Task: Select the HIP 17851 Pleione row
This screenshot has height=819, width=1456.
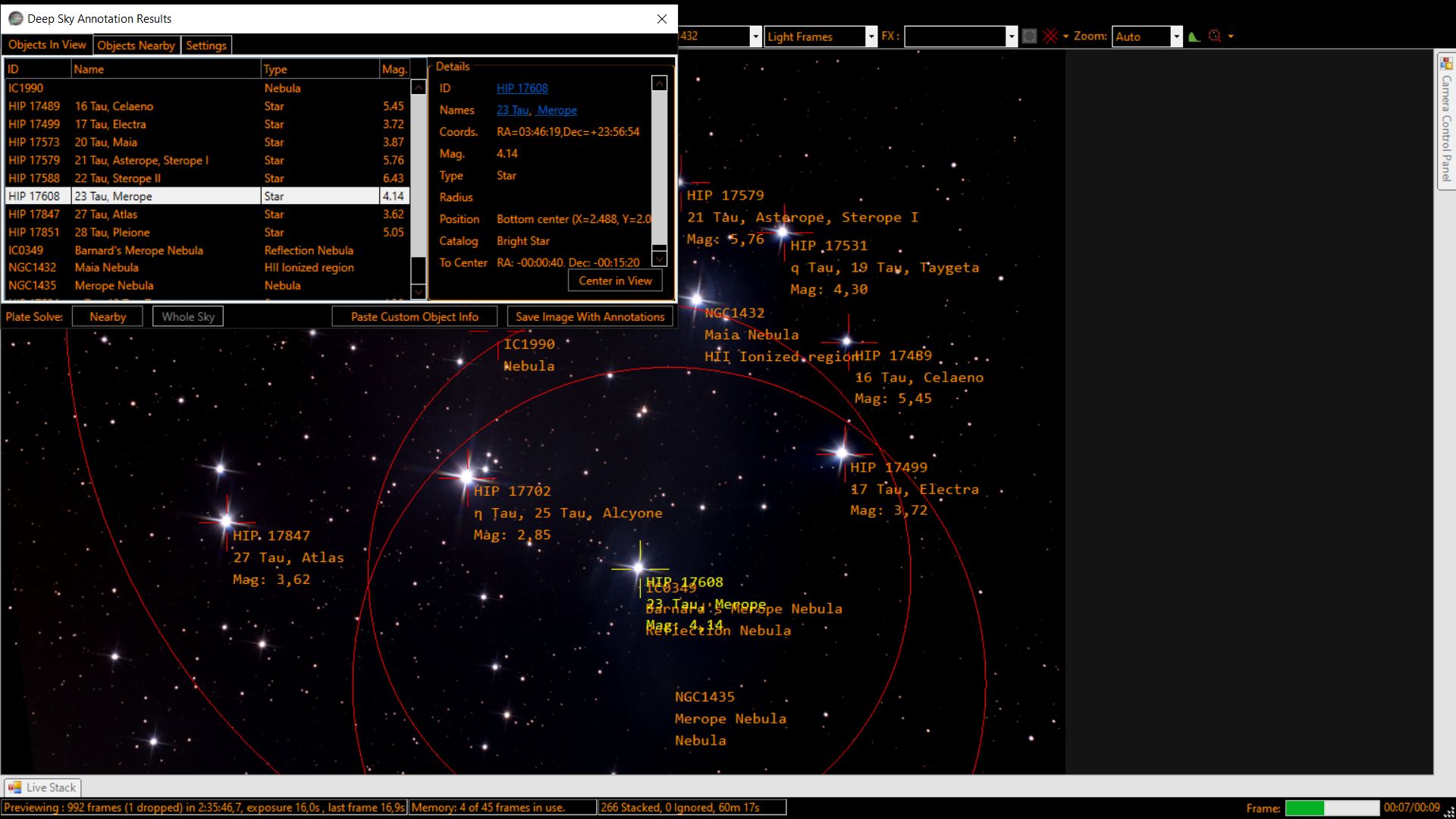Action: [x=207, y=233]
